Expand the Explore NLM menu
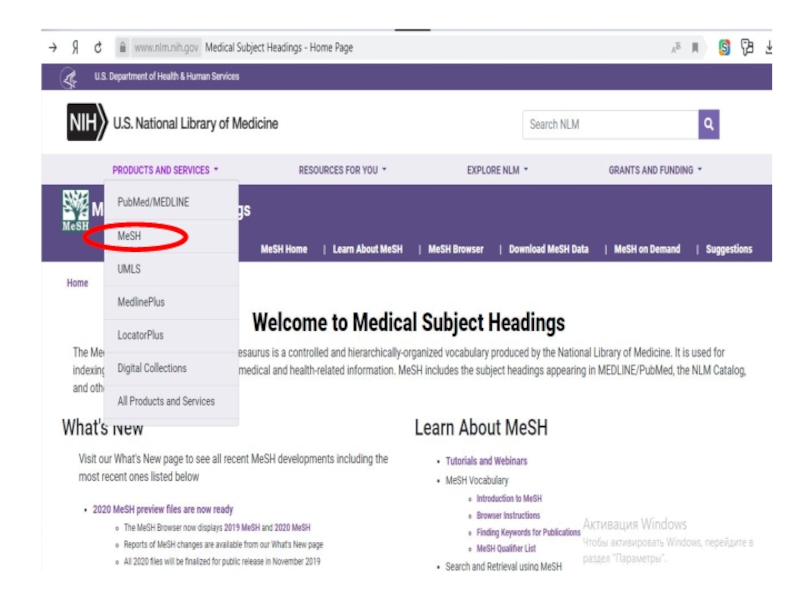The width and height of the screenshot is (800, 600). [x=497, y=170]
